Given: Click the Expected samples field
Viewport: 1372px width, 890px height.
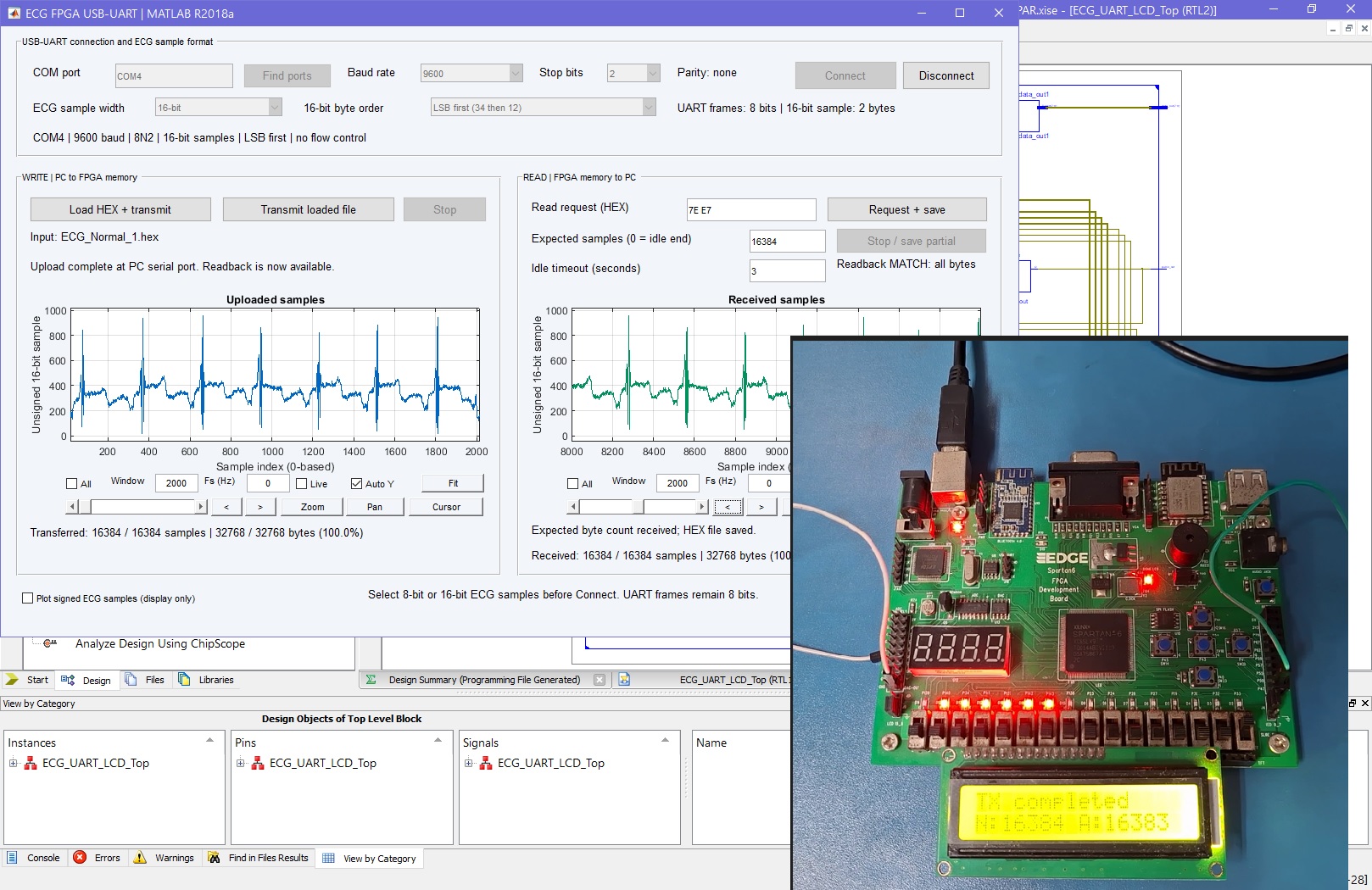Looking at the screenshot, I should coord(788,241).
